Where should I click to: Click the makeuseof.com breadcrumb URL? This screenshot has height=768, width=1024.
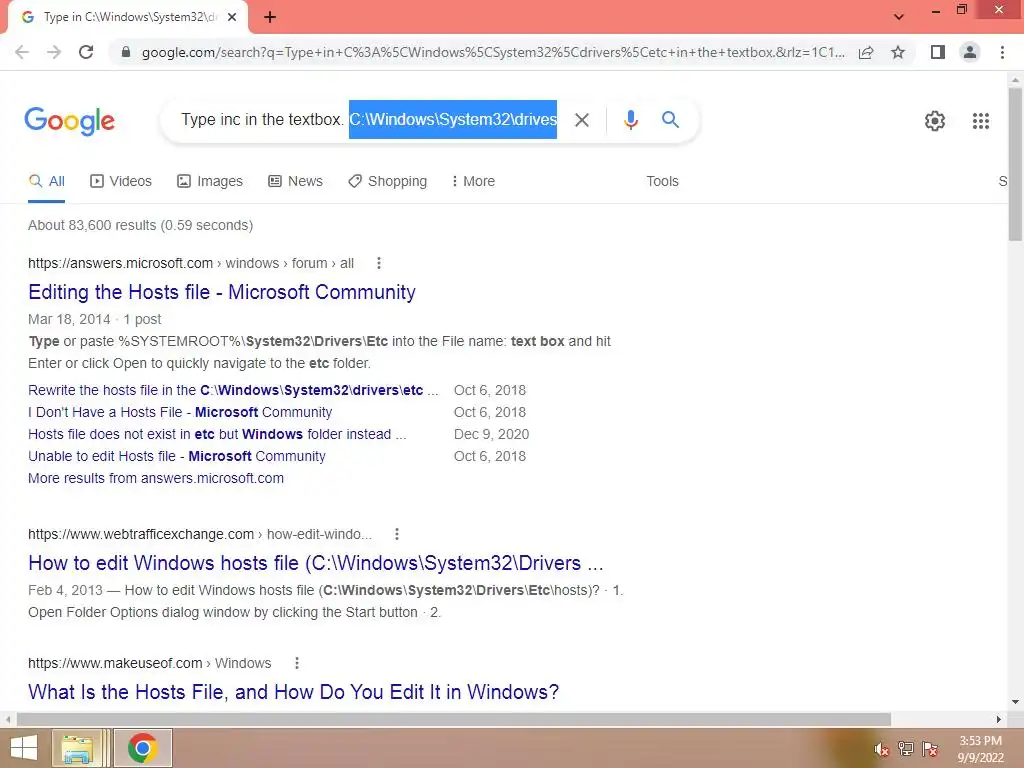(150, 664)
